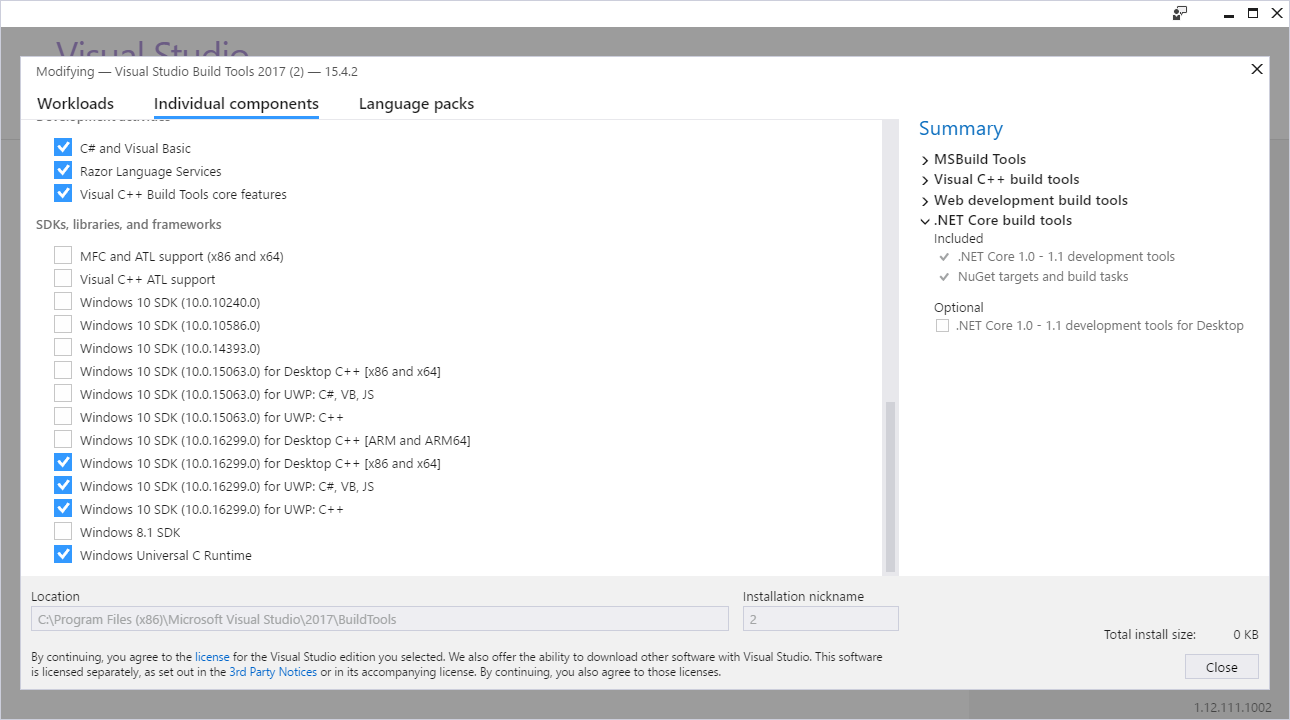Check Windows 10 SDK (10.0.15063.0) for Desktop C++
This screenshot has width=1290, height=720.
(63, 371)
